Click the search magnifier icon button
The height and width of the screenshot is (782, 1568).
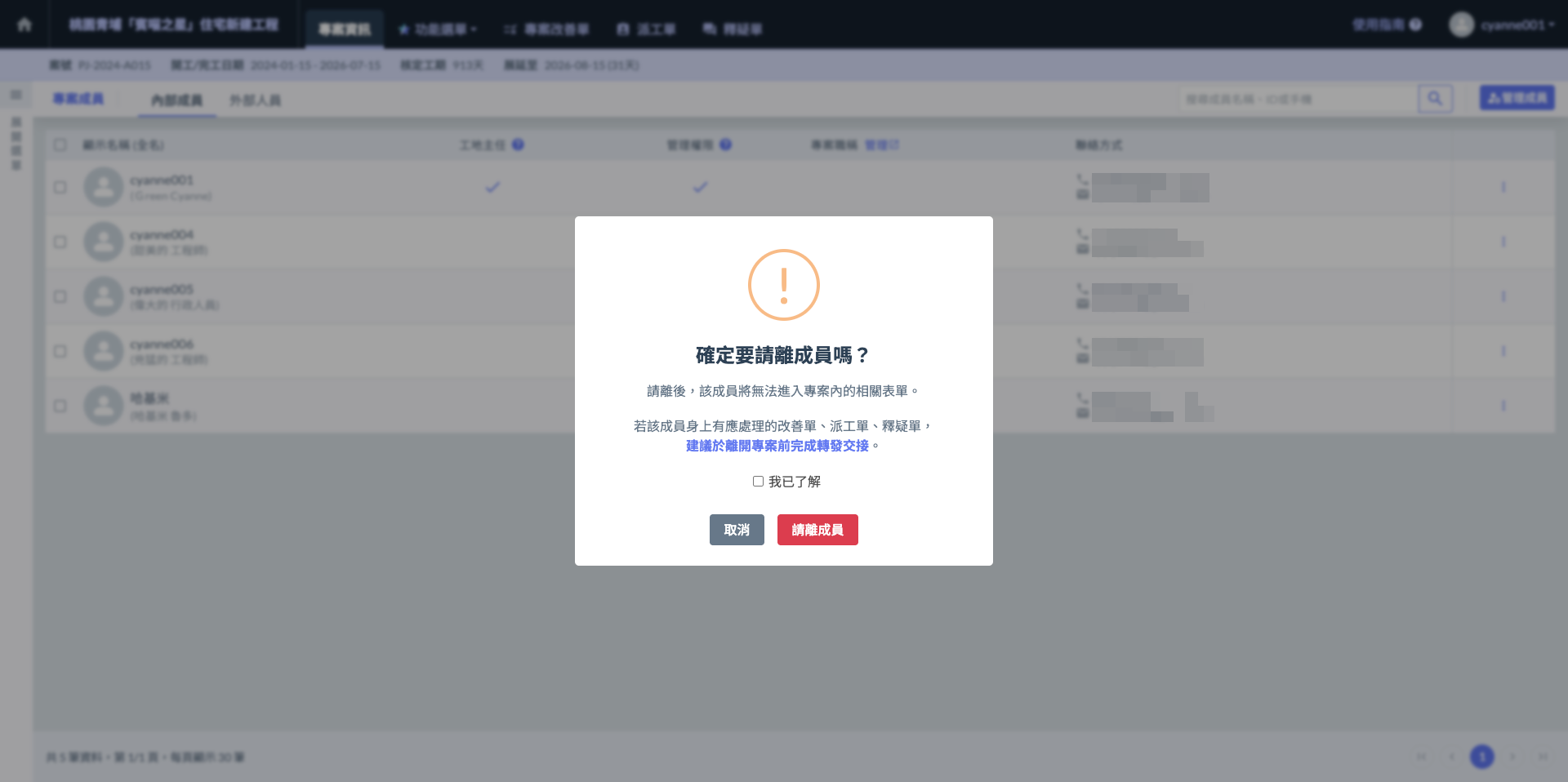[1435, 99]
